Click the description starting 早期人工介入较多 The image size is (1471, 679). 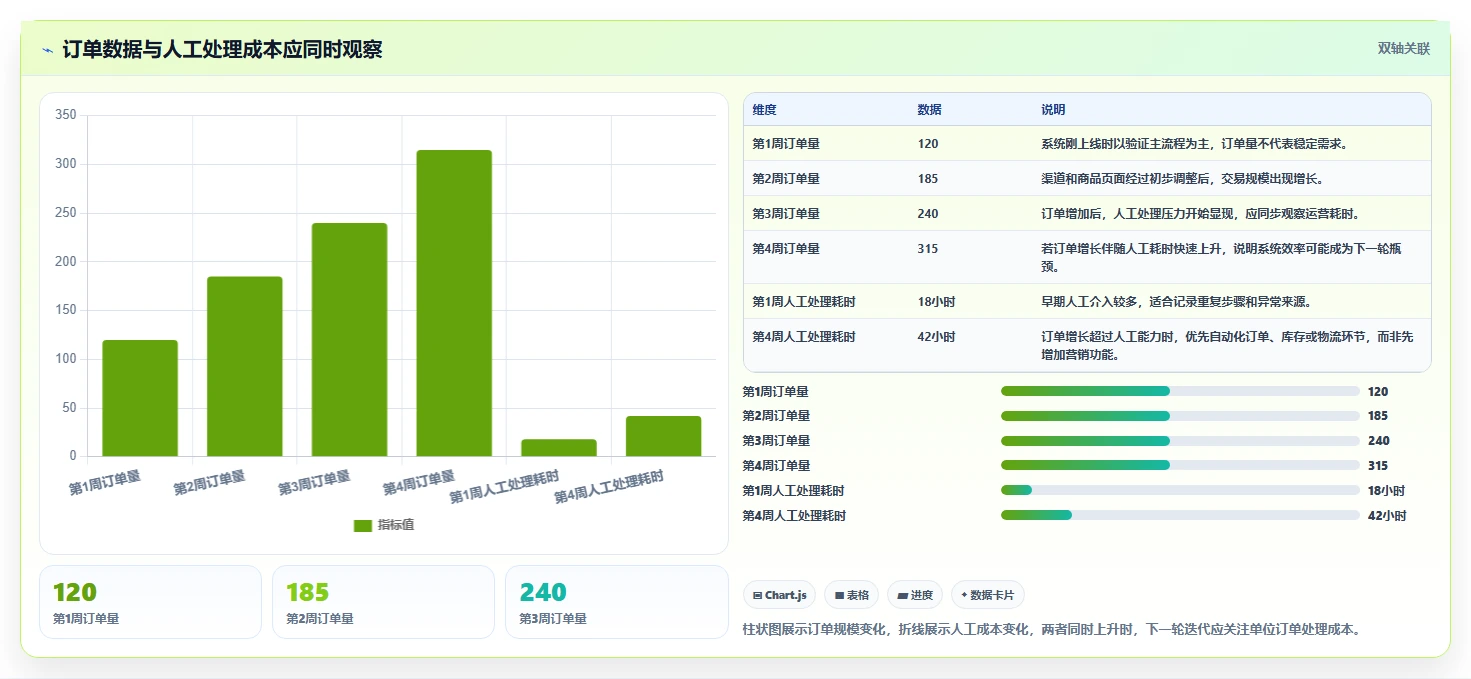tap(1176, 302)
